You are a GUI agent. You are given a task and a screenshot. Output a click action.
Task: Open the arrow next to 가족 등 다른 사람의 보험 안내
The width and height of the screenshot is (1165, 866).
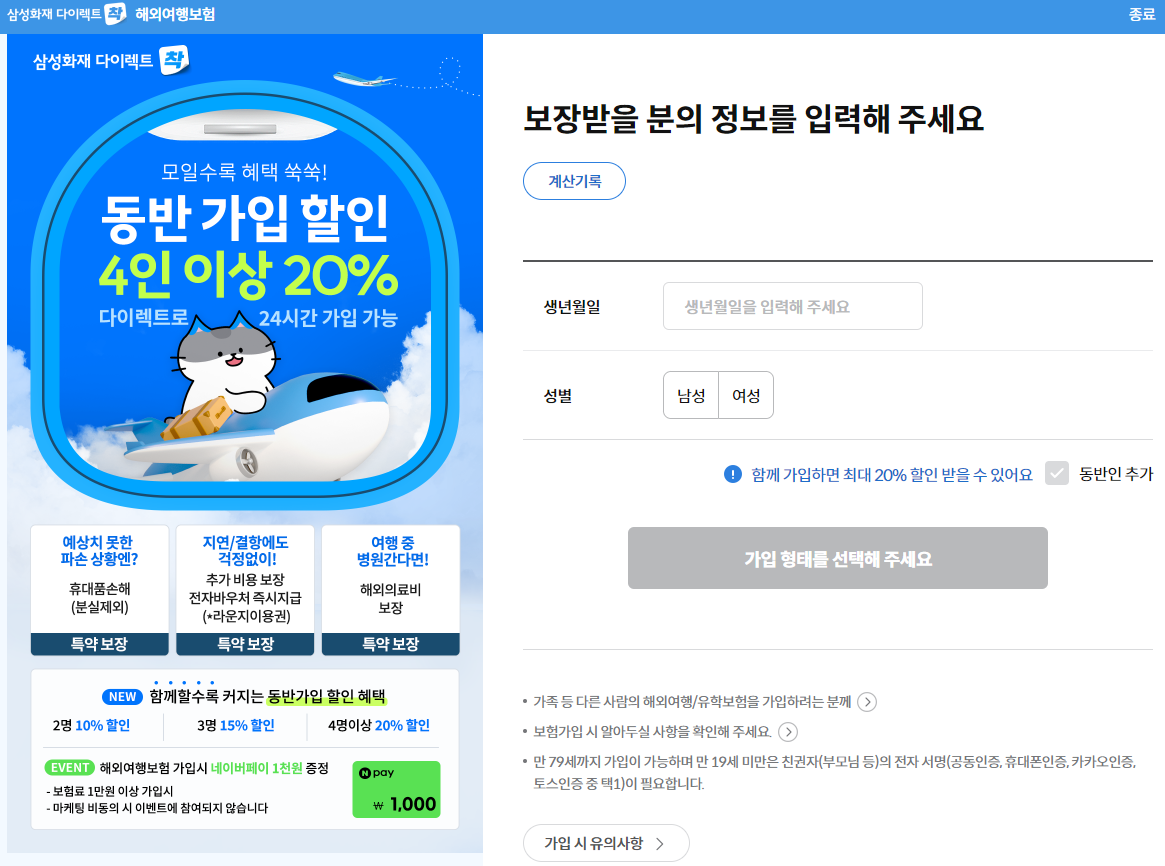(x=867, y=702)
